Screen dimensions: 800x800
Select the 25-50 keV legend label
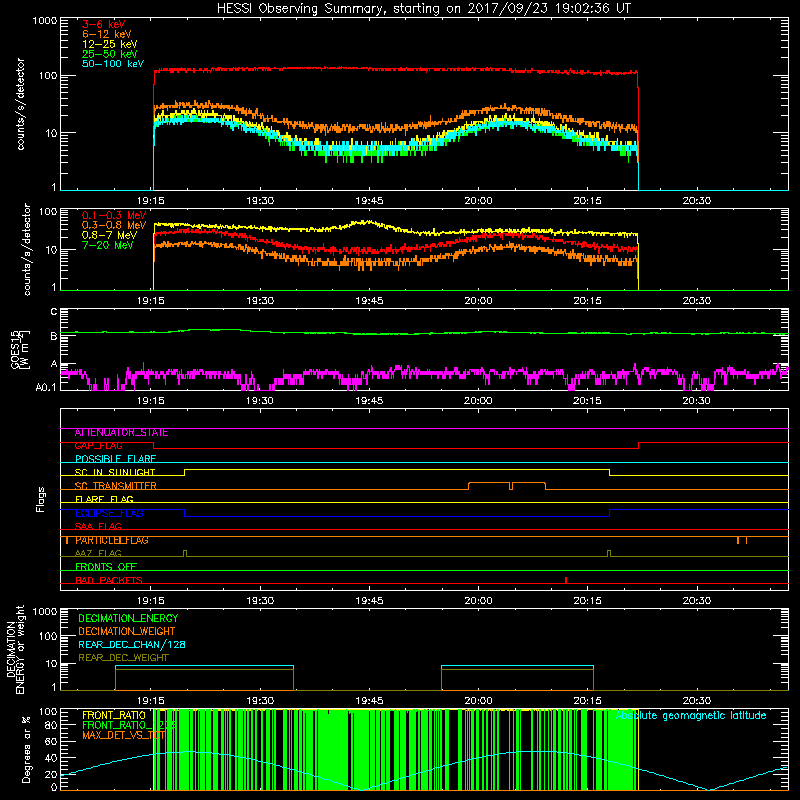[x=110, y=54]
